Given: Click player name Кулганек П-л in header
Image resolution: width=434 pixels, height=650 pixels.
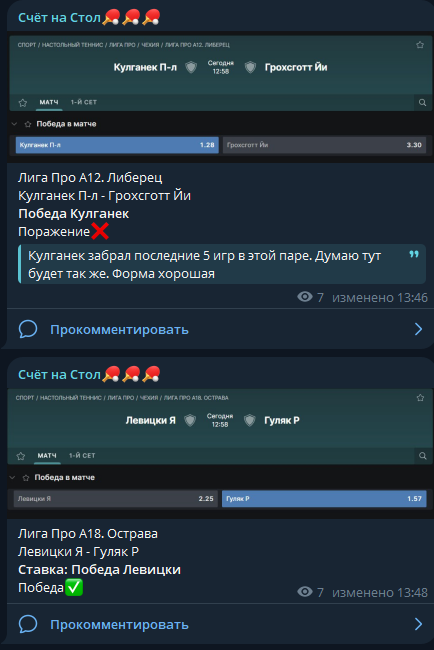Looking at the screenshot, I should pos(145,67).
